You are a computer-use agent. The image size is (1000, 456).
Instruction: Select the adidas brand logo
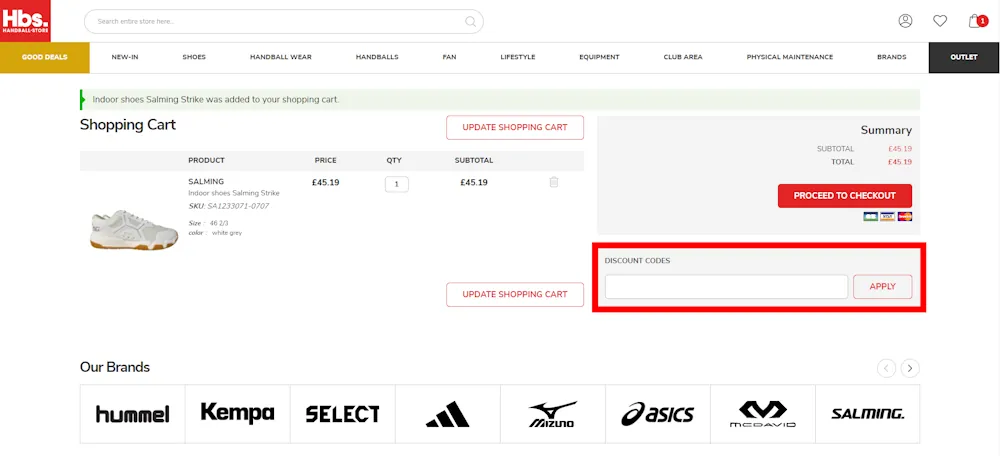448,414
